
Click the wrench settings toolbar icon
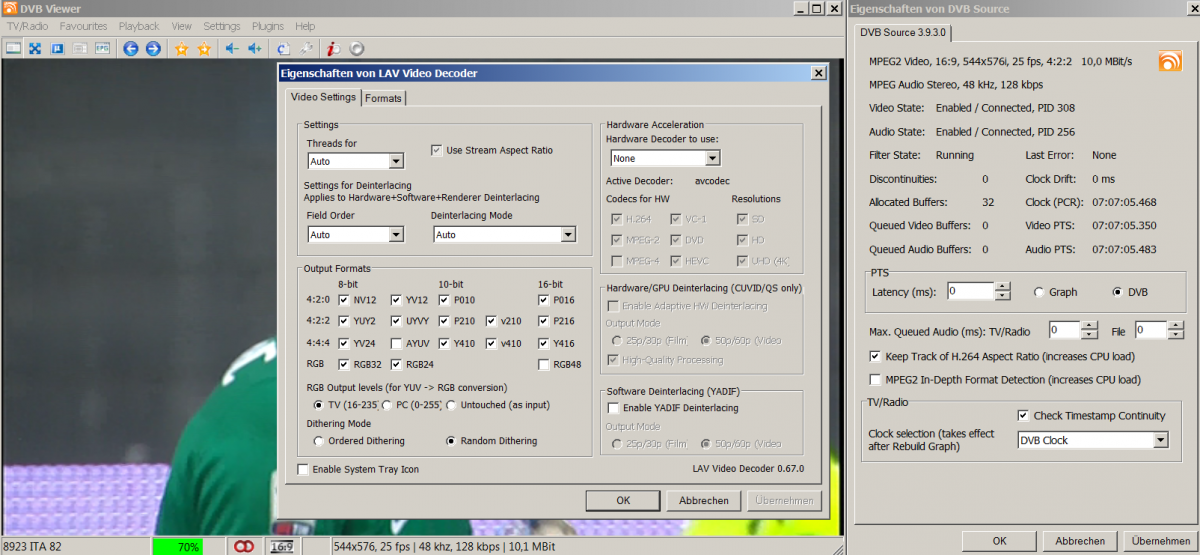coord(306,48)
